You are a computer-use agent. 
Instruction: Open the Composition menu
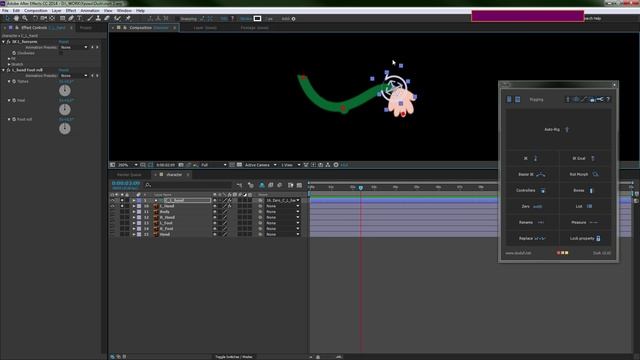coord(36,11)
